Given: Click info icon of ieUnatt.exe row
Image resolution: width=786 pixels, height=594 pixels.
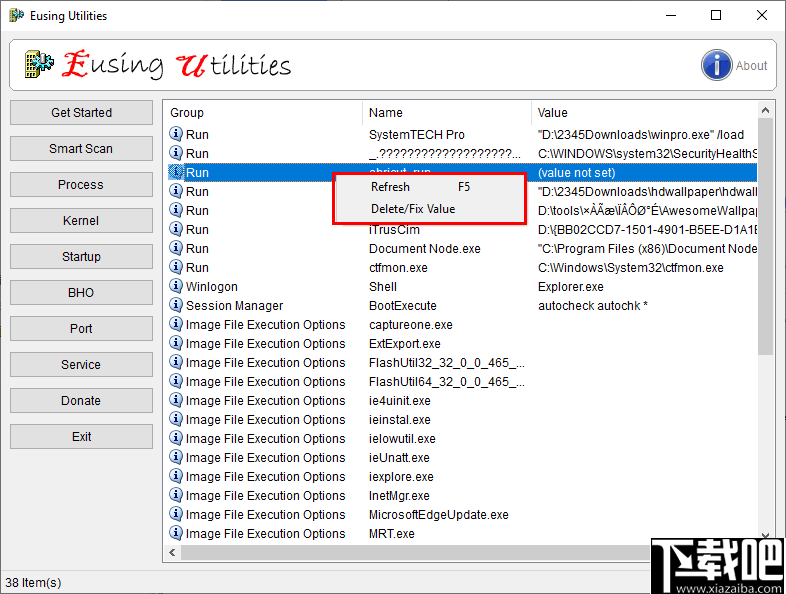Looking at the screenshot, I should 175,458.
